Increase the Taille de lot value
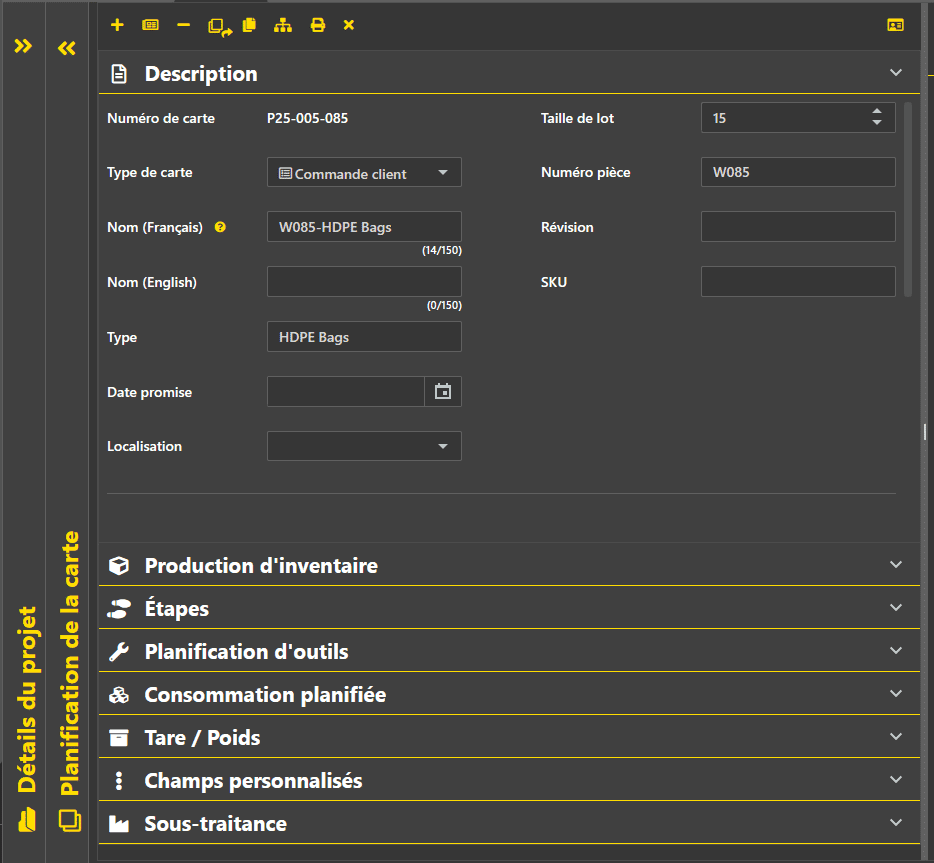The height and width of the screenshot is (863, 934). tap(877, 112)
